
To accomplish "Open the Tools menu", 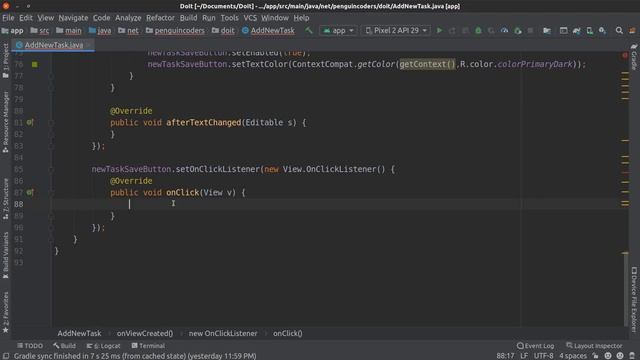I will (229, 18).
